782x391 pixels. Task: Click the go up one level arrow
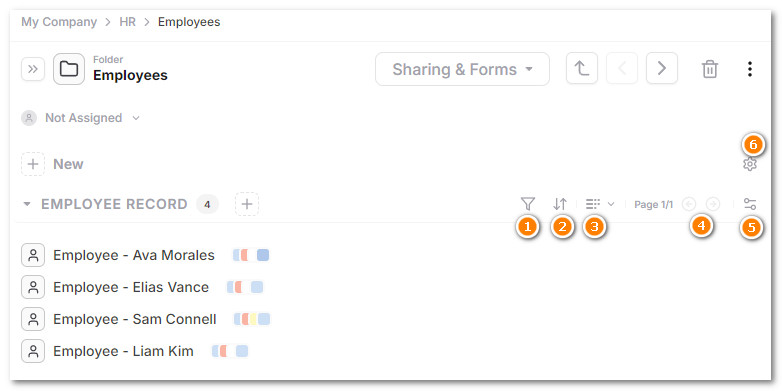click(x=582, y=68)
